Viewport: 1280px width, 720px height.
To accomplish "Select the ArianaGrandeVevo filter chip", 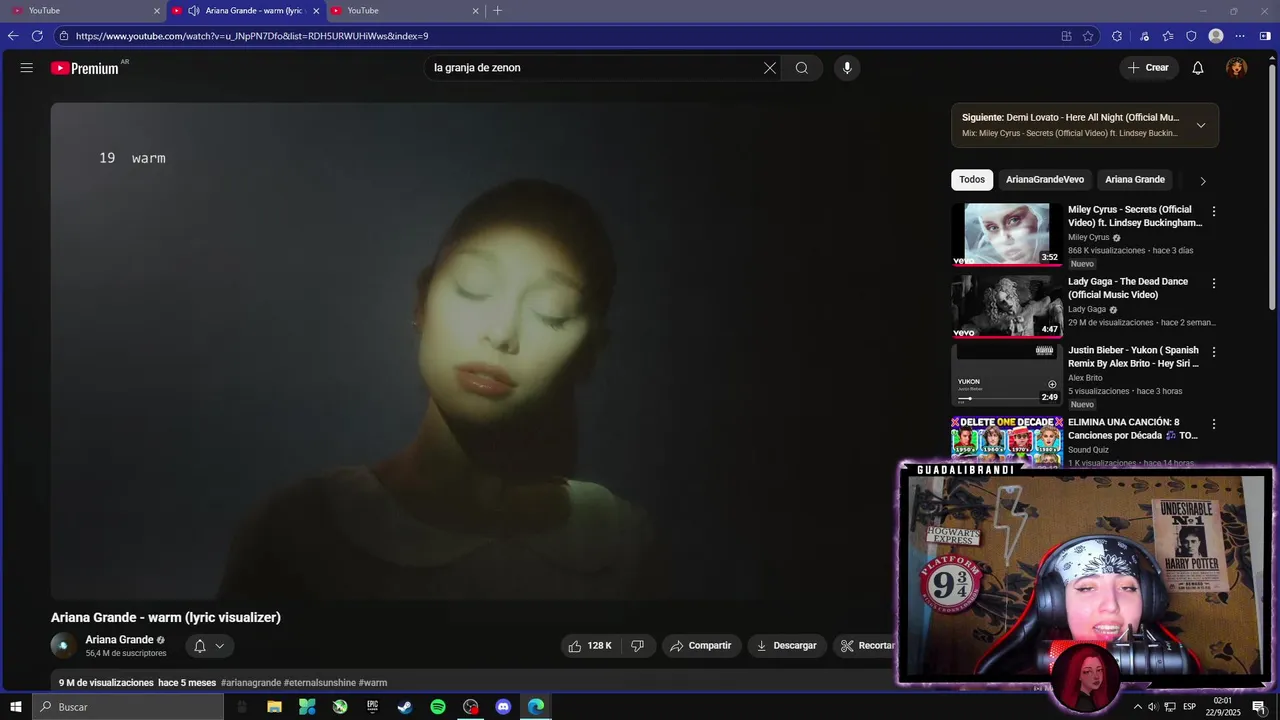I will [x=1045, y=180].
